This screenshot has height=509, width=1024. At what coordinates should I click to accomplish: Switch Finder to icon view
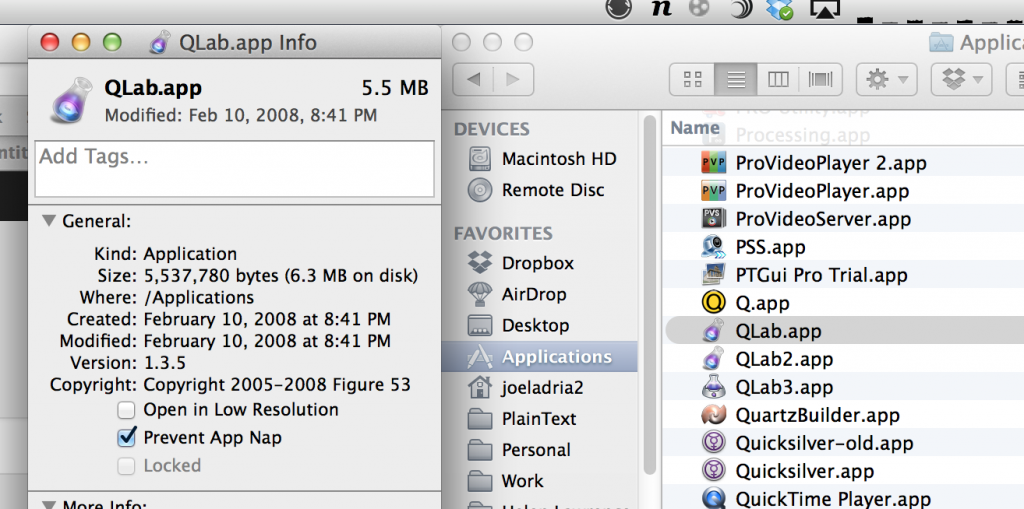(x=692, y=80)
